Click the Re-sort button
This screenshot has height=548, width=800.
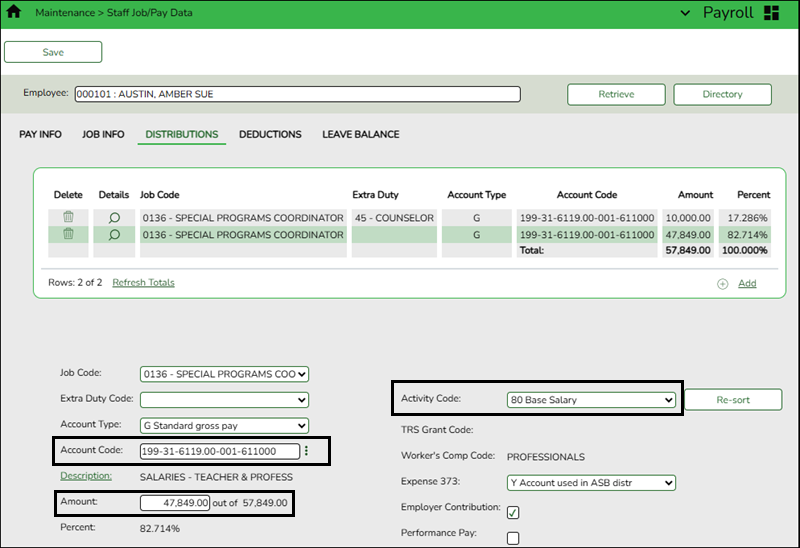click(733, 400)
